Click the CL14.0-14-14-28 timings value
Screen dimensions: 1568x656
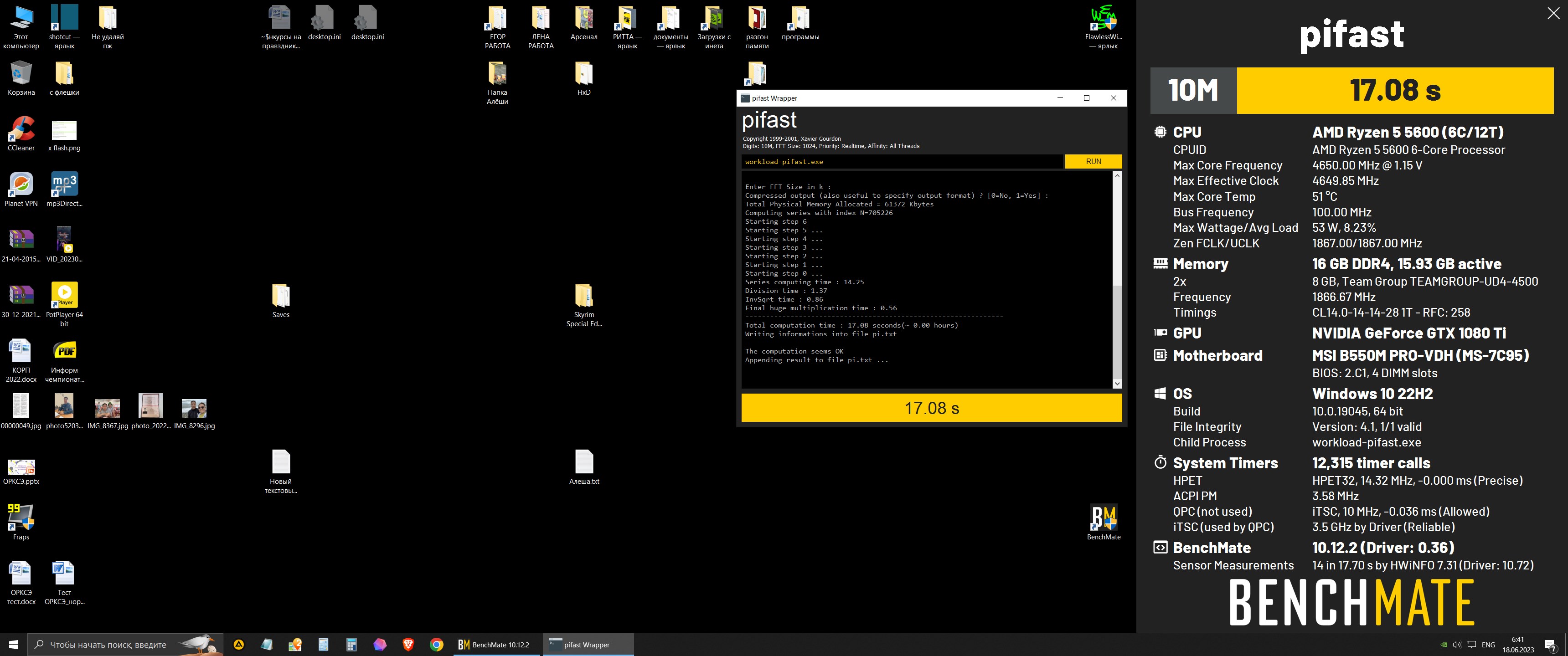[1391, 312]
